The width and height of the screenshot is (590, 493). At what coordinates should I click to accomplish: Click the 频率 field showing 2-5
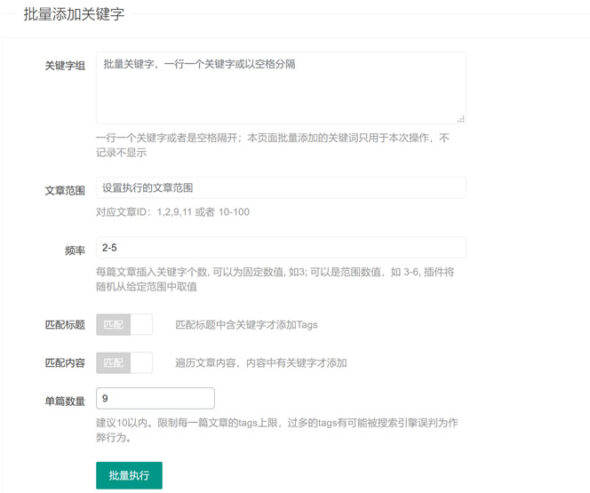tap(281, 248)
